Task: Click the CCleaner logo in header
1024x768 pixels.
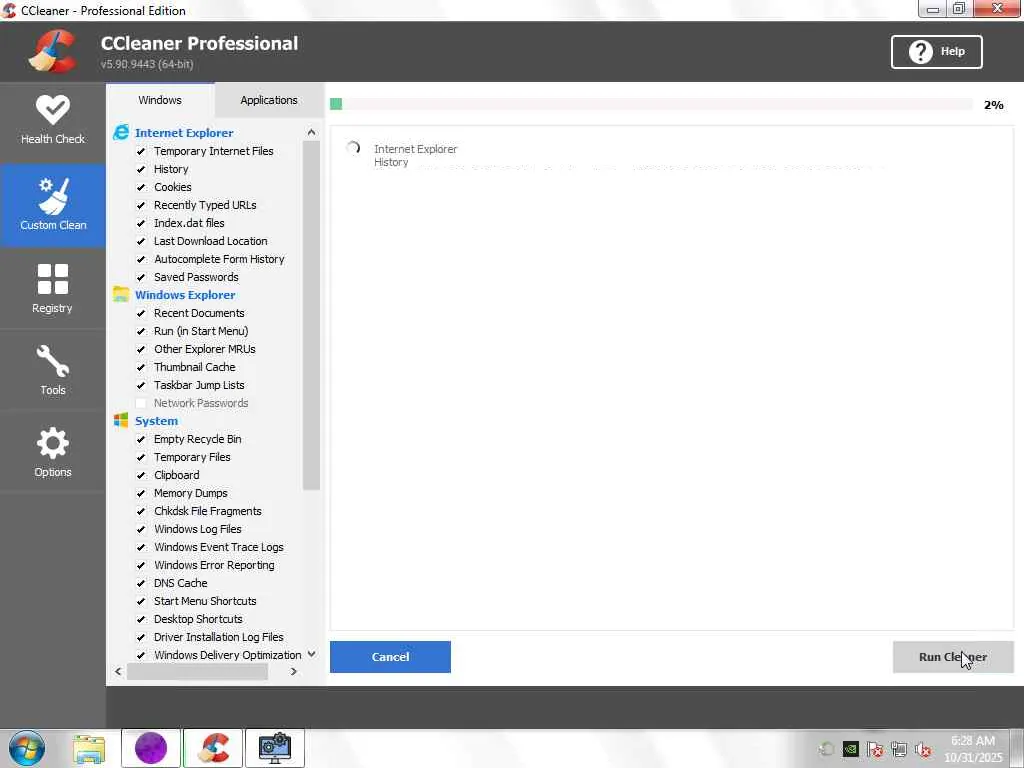Action: point(52,52)
